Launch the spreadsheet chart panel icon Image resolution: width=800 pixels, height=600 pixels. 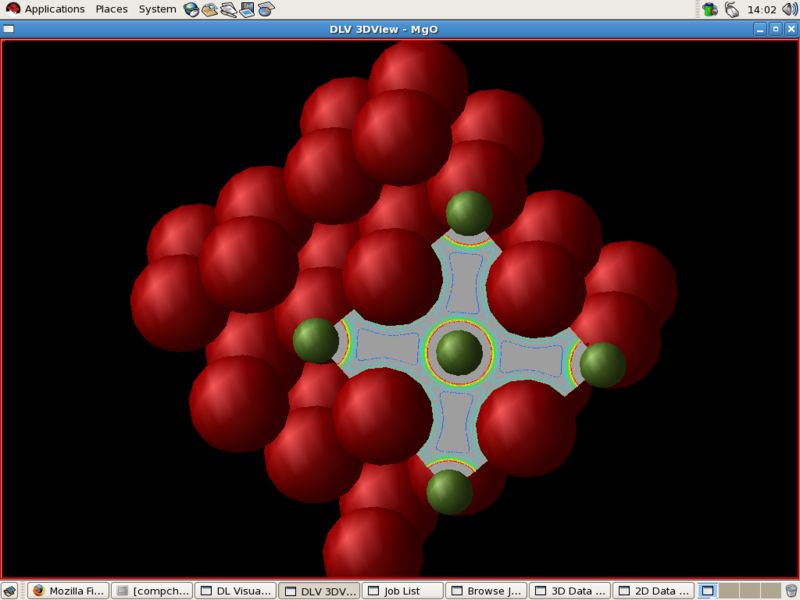point(266,9)
